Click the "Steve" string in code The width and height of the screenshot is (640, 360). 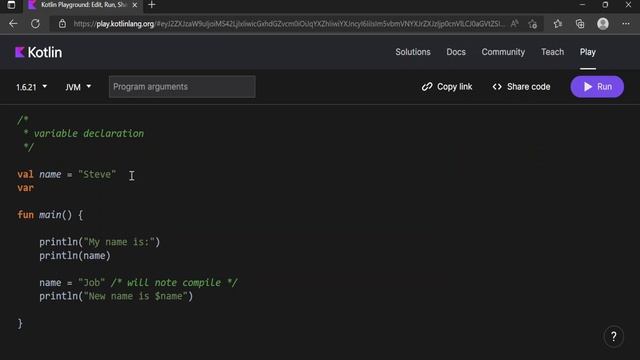pos(97,174)
